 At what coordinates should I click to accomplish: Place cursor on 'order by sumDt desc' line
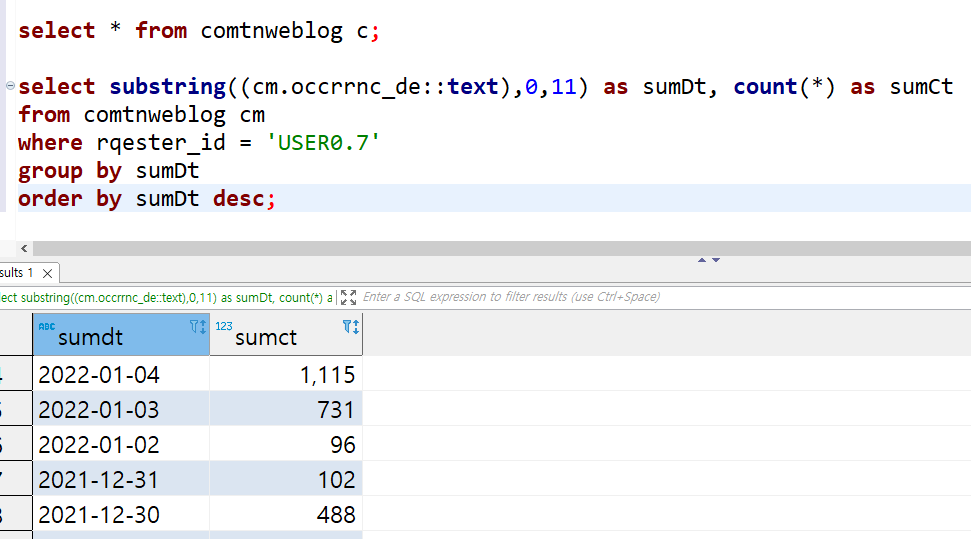[x=146, y=198]
